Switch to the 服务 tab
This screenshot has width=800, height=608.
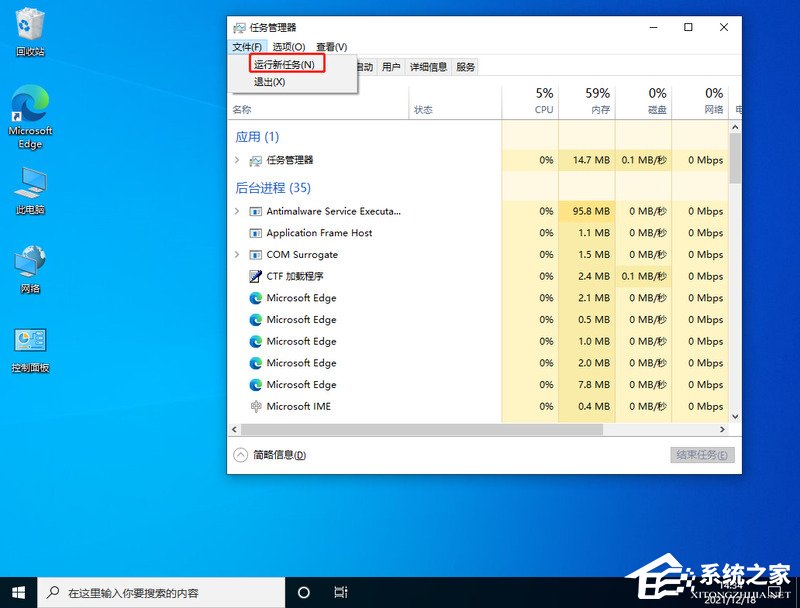pos(464,67)
